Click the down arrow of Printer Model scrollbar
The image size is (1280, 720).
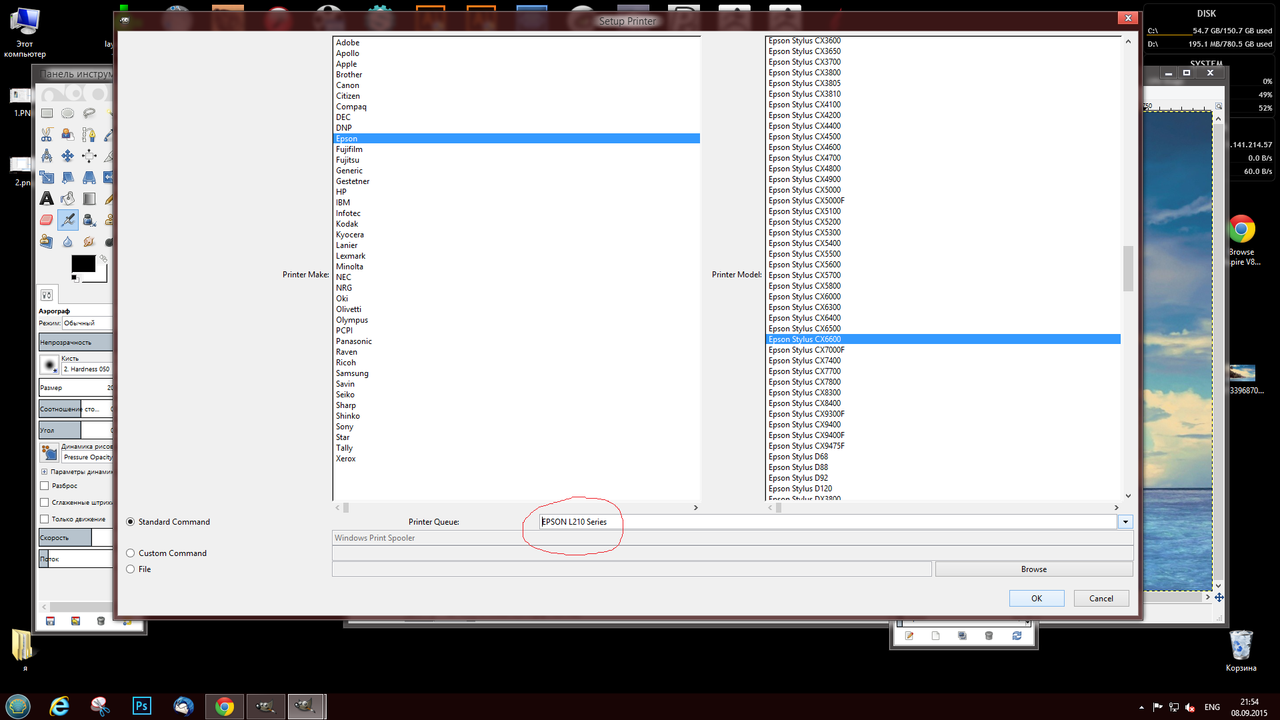(1128, 495)
